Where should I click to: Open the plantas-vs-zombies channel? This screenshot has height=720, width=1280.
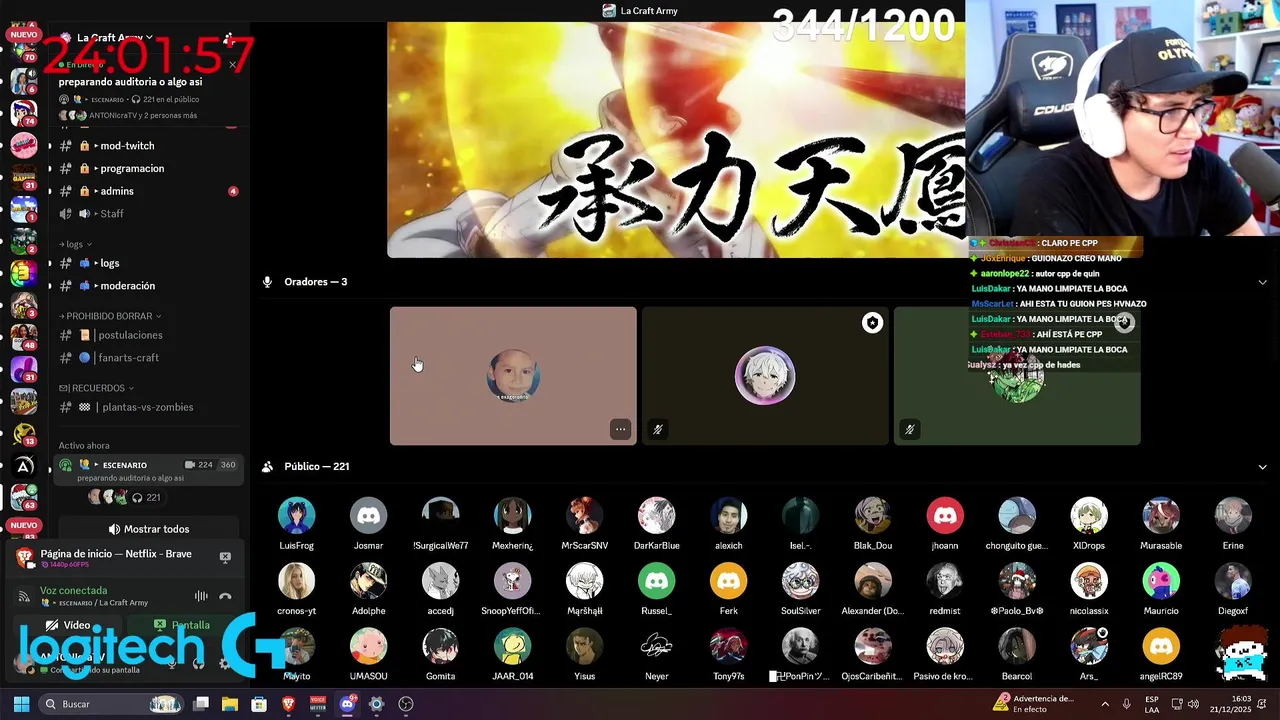click(148, 407)
